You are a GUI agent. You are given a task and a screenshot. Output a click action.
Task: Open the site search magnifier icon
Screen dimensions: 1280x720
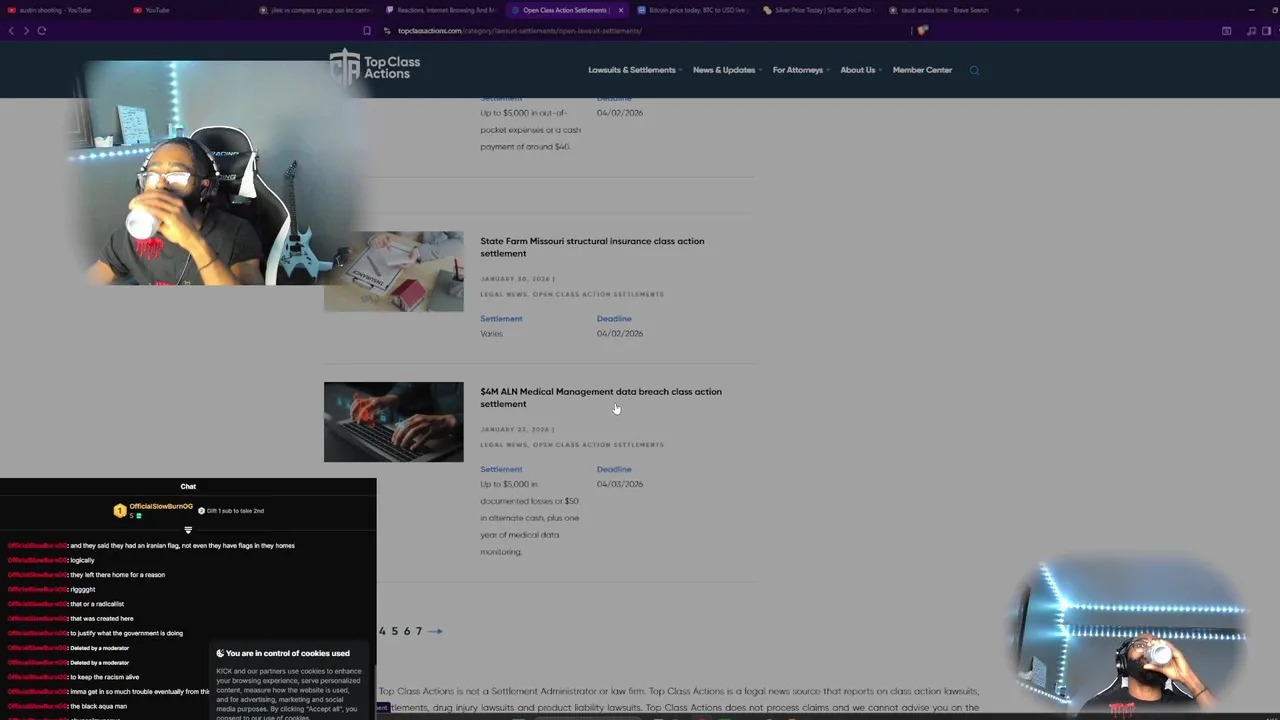[974, 70]
